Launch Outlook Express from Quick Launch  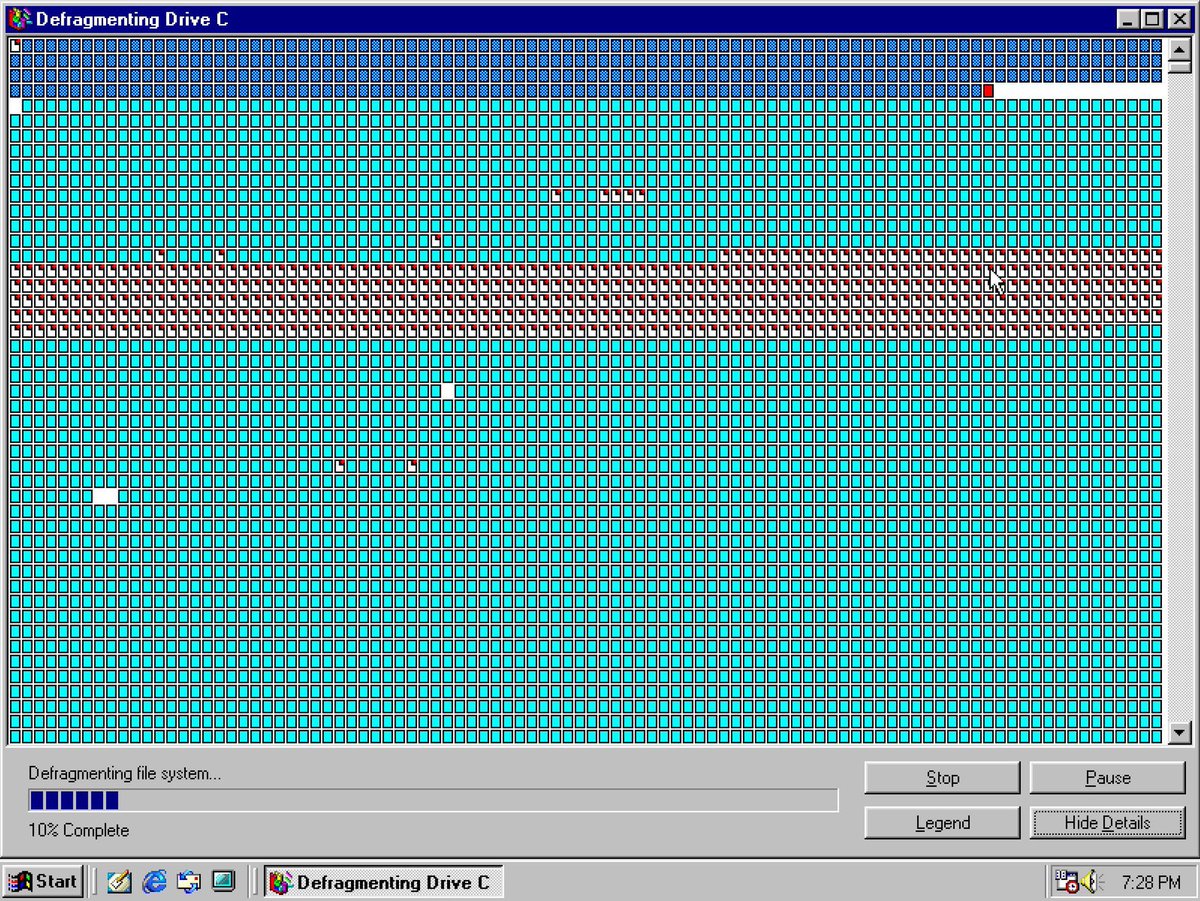[188, 881]
